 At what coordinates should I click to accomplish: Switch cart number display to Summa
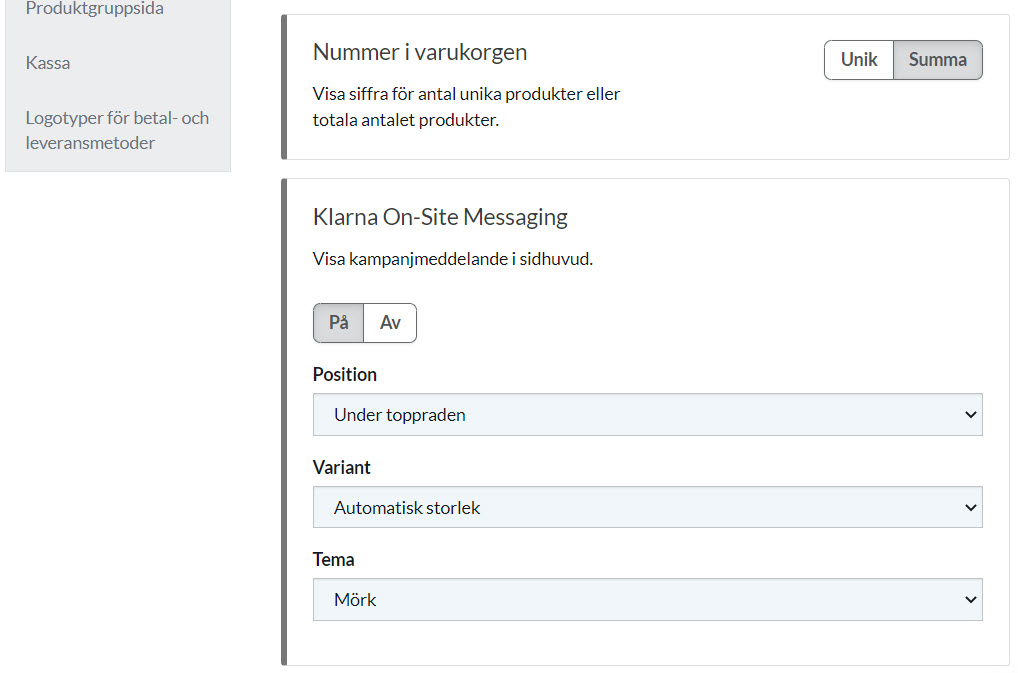937,60
